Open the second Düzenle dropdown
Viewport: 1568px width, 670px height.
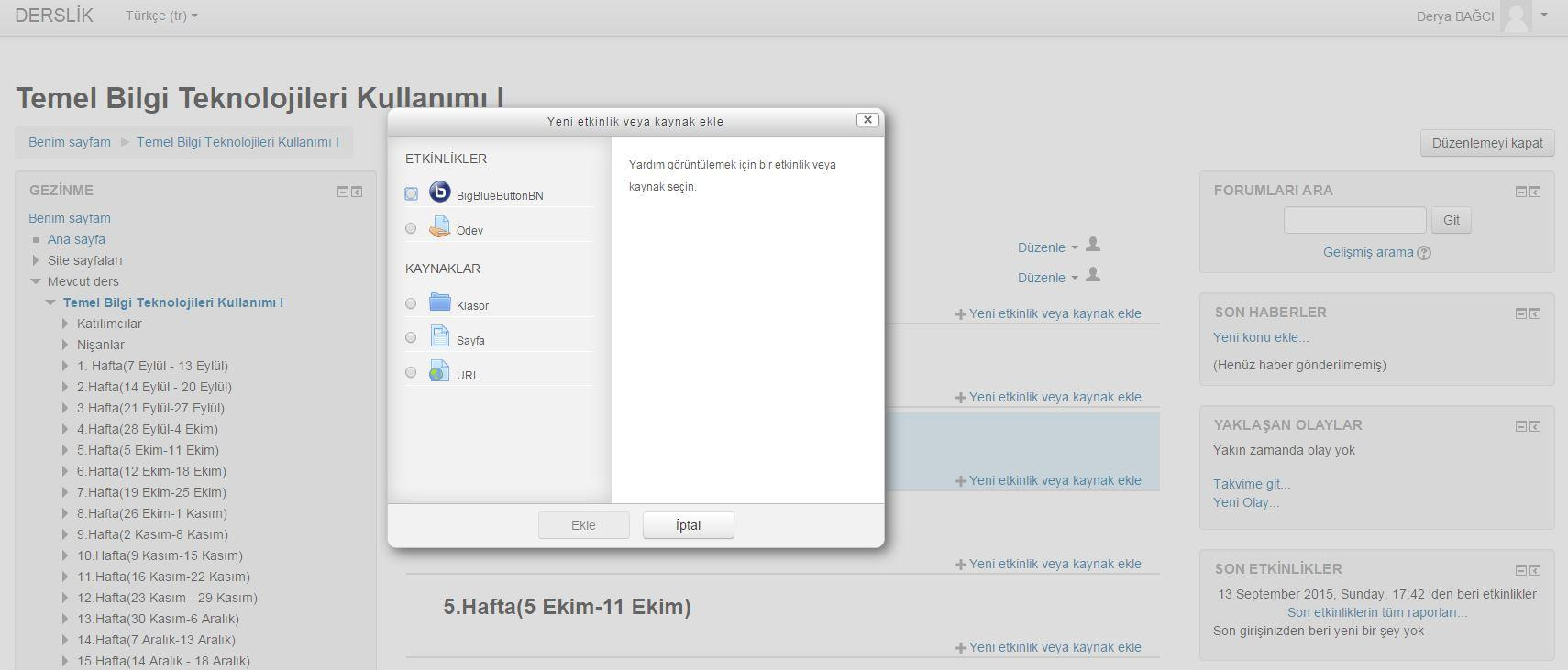click(x=1048, y=278)
